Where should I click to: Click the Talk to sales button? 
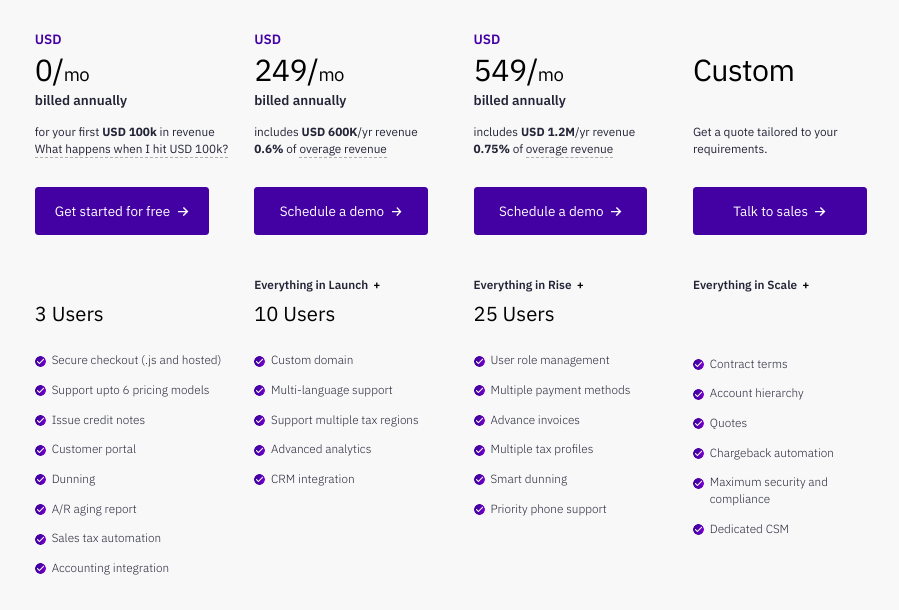[x=779, y=211]
